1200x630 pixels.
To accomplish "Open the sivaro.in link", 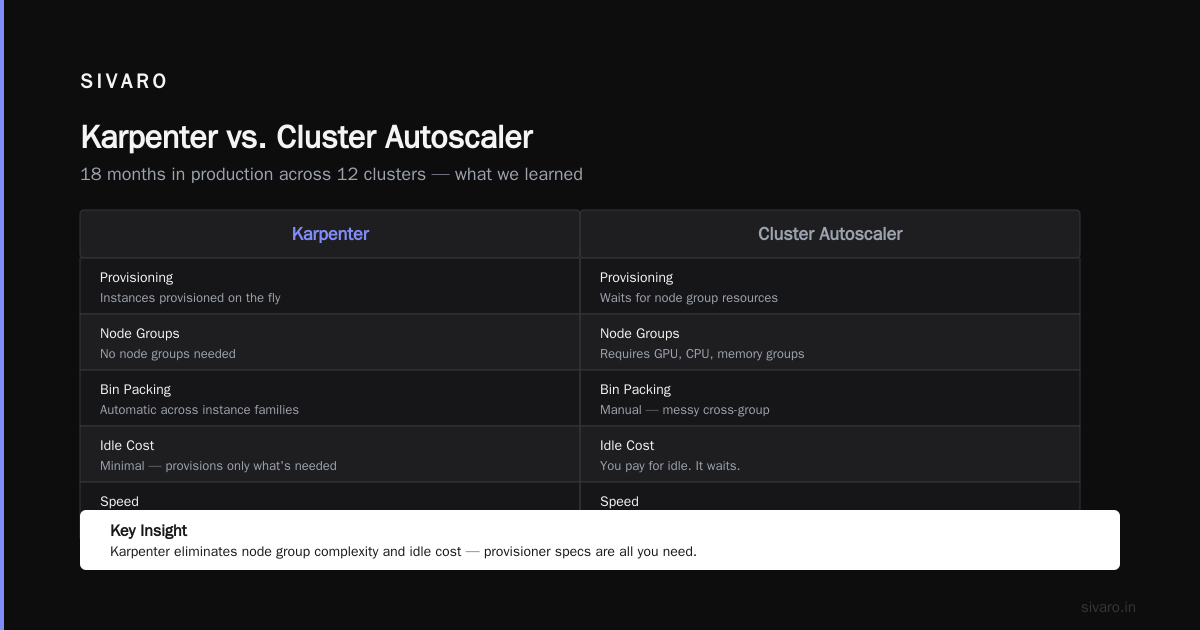I will click(x=1108, y=607).
